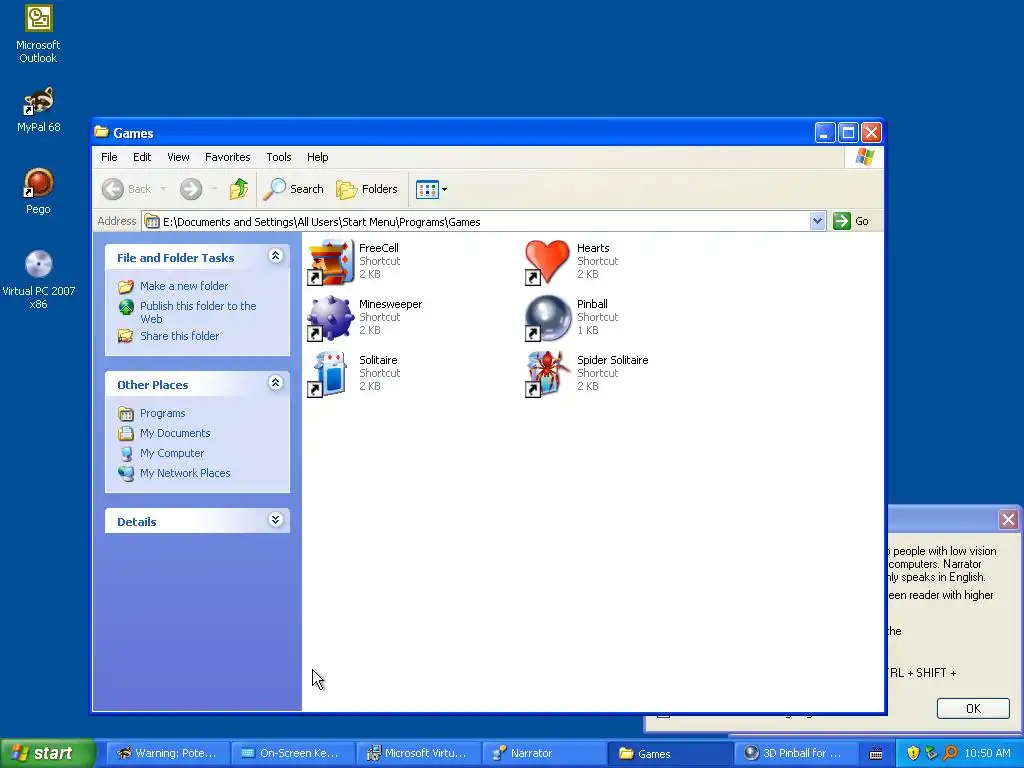Open the Favorites menu
The height and width of the screenshot is (768, 1024).
click(227, 157)
